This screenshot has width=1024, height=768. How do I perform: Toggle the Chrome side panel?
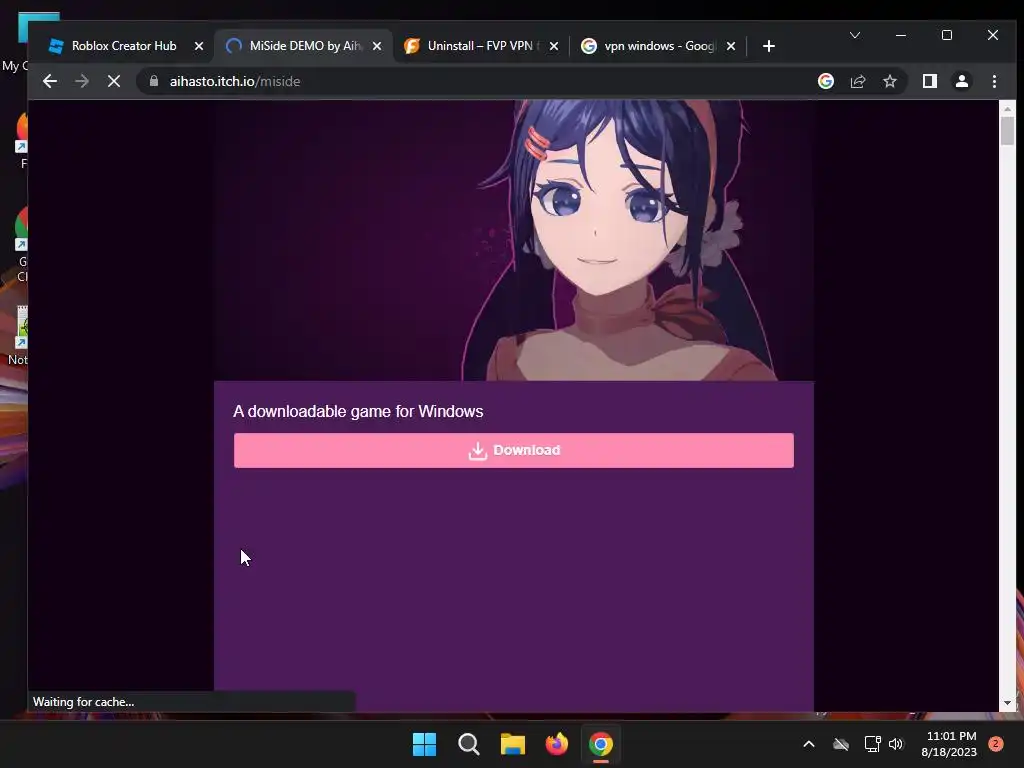pos(929,81)
